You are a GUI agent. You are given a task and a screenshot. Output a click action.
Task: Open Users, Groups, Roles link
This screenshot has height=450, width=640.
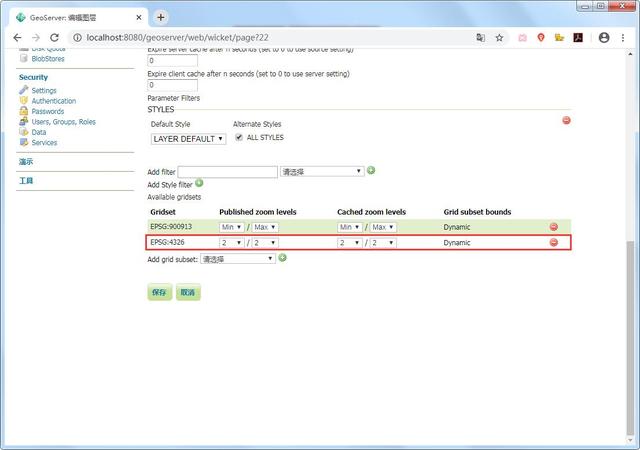click(x=64, y=122)
